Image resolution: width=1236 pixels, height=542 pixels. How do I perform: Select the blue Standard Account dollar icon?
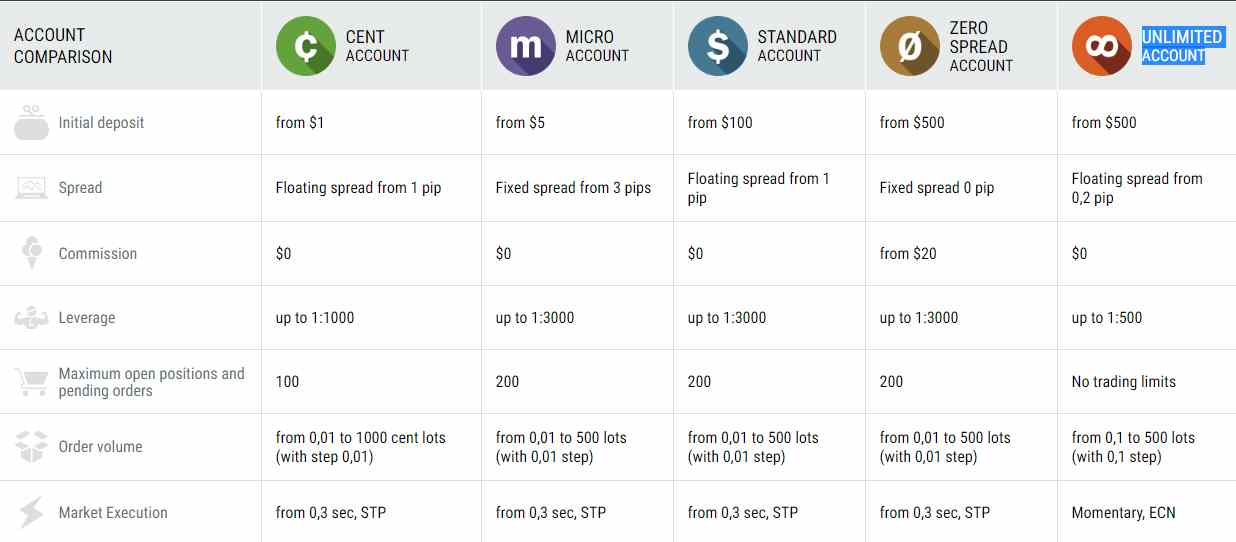click(x=718, y=46)
